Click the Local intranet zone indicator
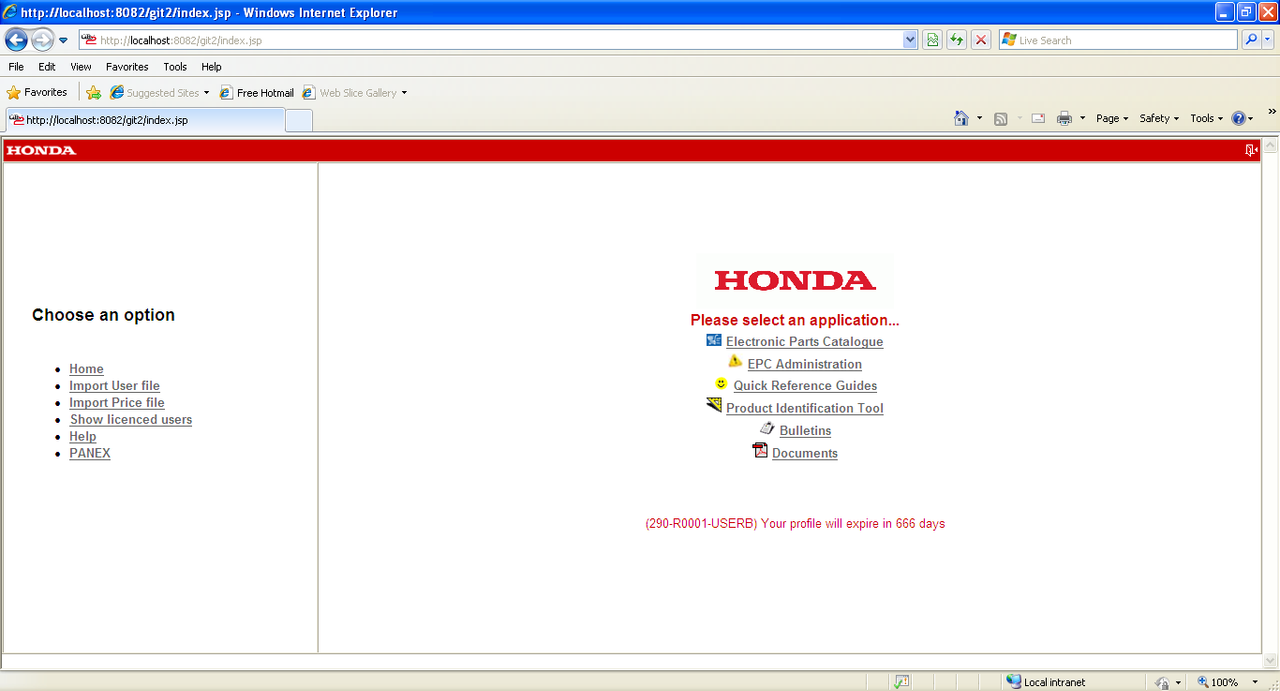The image size is (1280, 691). pos(1045,682)
